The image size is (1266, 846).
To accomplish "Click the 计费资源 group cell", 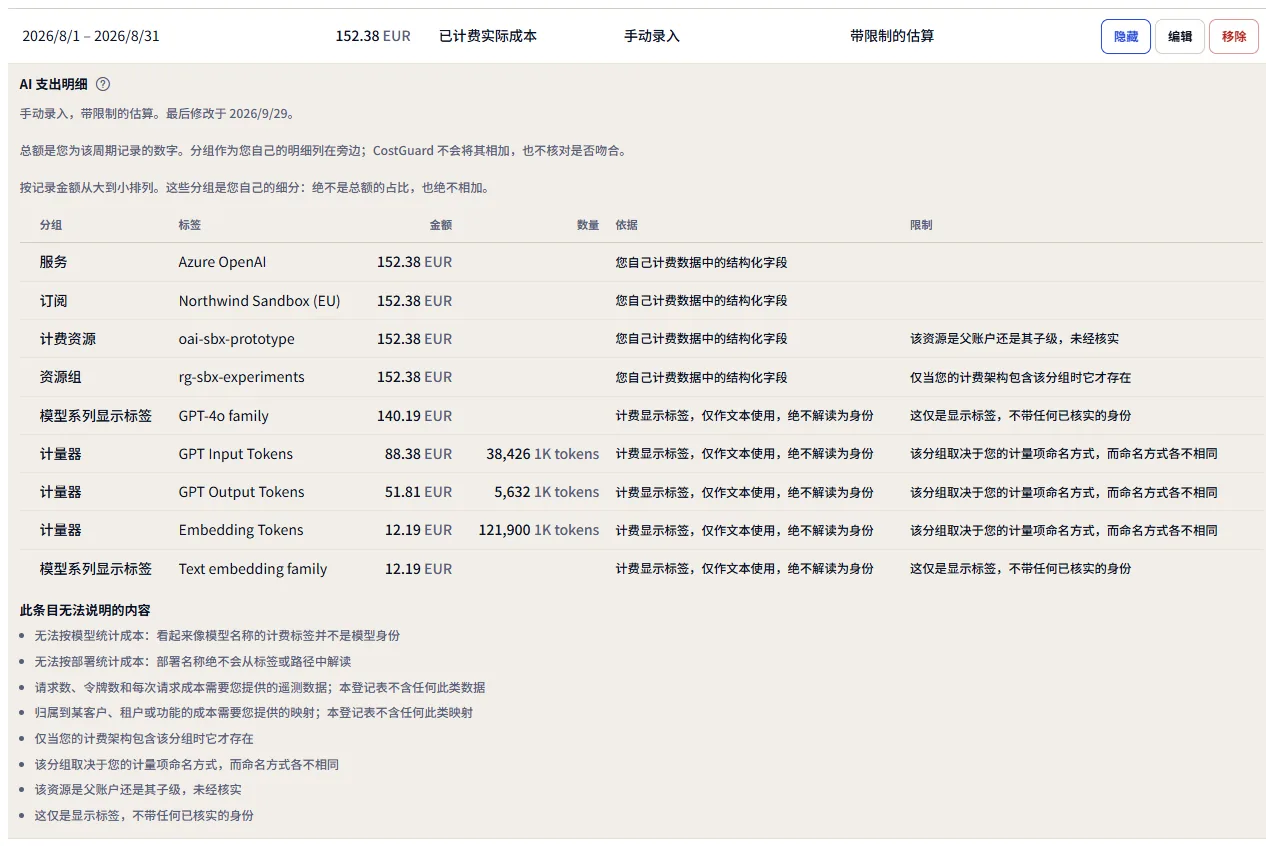I will [x=68, y=339].
